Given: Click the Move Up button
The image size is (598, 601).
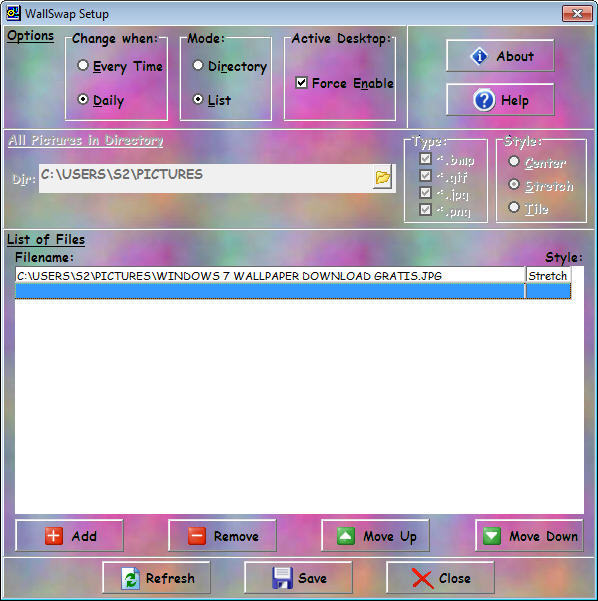Looking at the screenshot, I should 375,535.
